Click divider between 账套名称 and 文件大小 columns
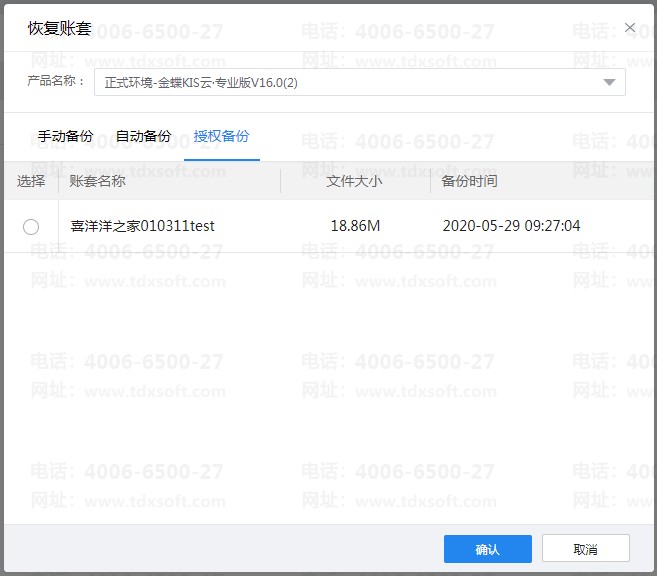This screenshot has height=576, width=657. coord(281,181)
